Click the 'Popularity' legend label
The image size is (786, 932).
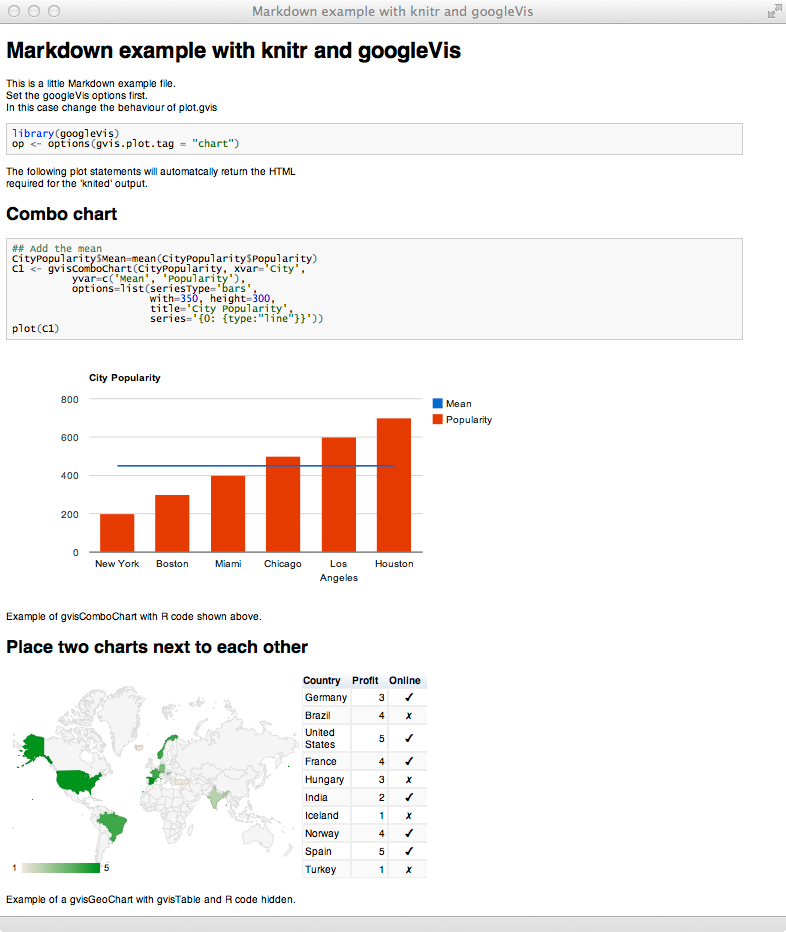469,420
